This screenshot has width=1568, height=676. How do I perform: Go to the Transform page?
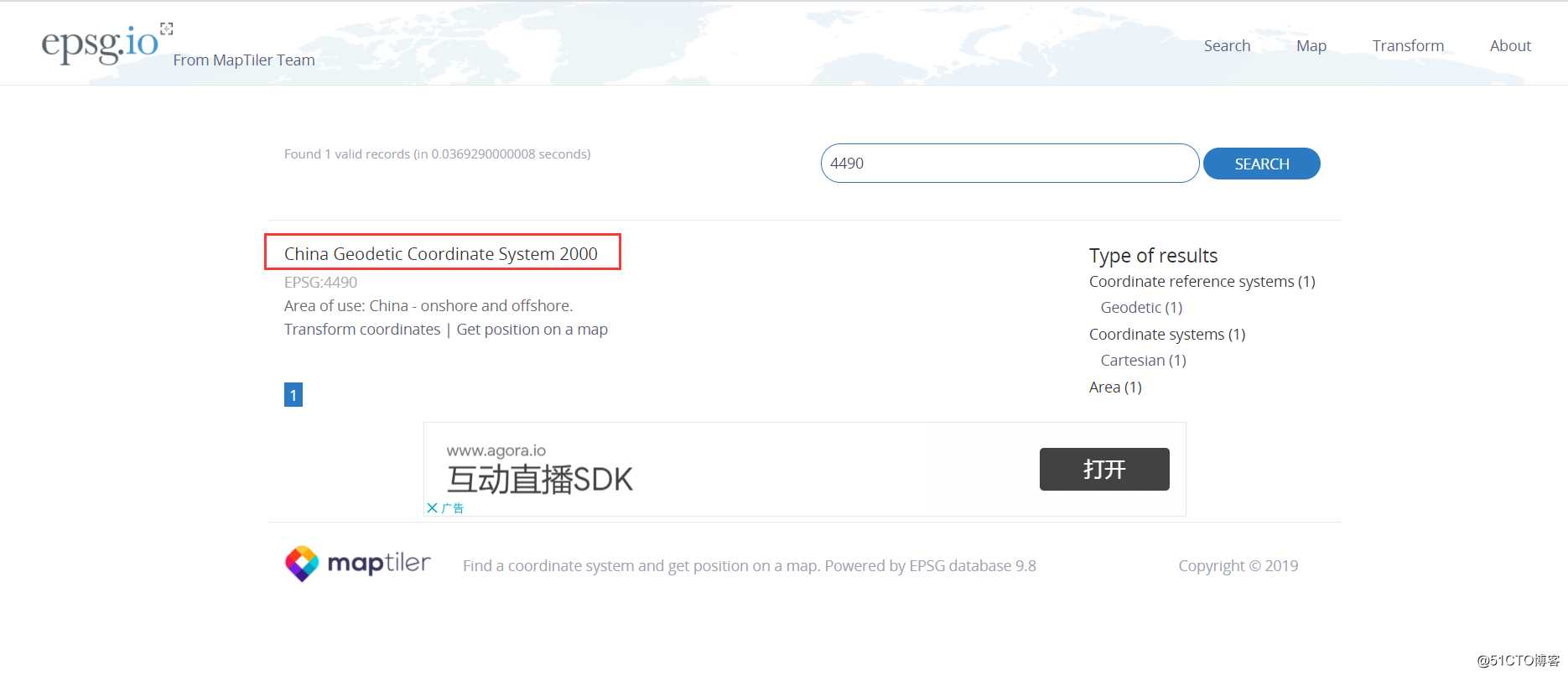point(1408,46)
